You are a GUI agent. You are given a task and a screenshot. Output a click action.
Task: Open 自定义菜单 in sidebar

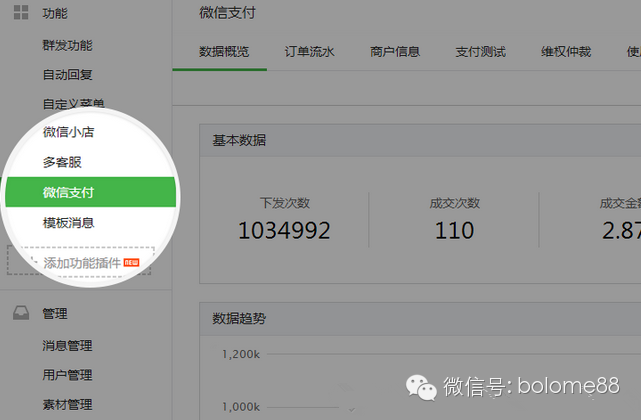(74, 104)
